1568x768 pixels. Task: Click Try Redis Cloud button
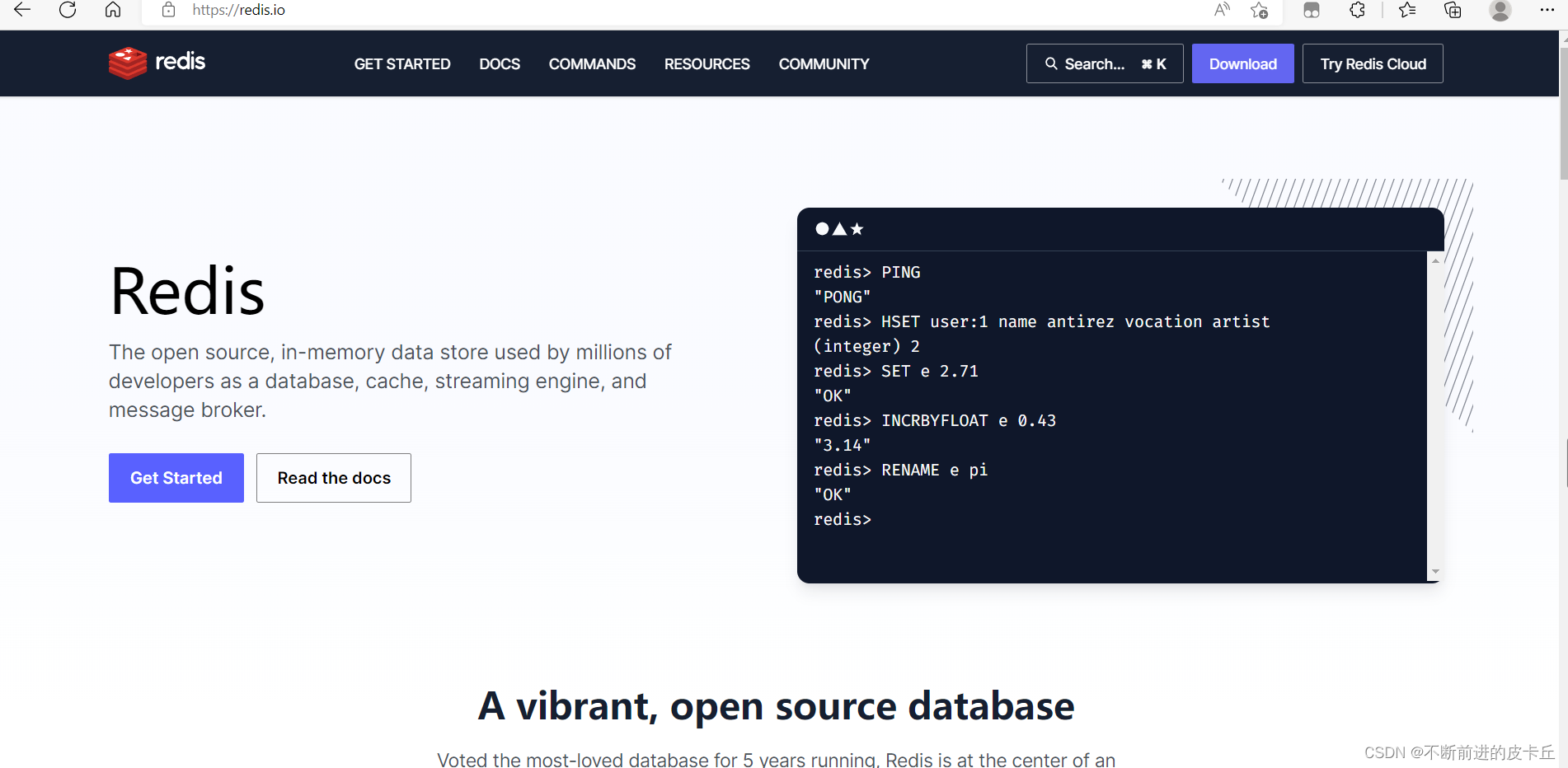[x=1373, y=63]
